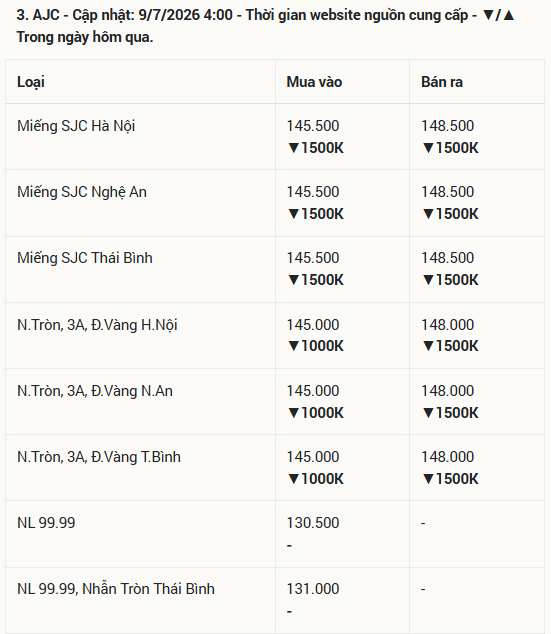Click N.Tròn, 3A, Đ.Vàng T.Bình label
551x634 pixels.
coord(99,457)
